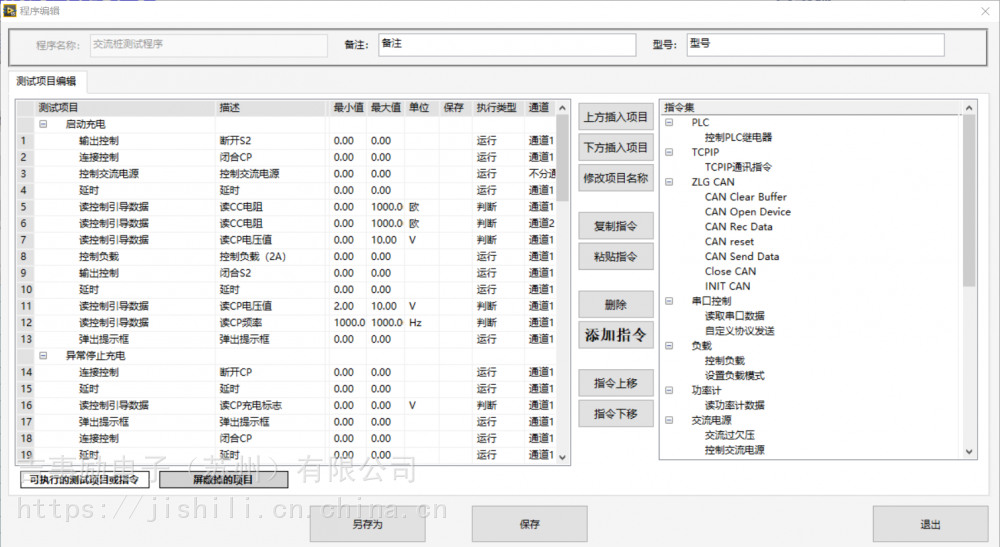1000x547 pixels.
Task: Click the 下方插入项目 button
Action: click(615, 147)
